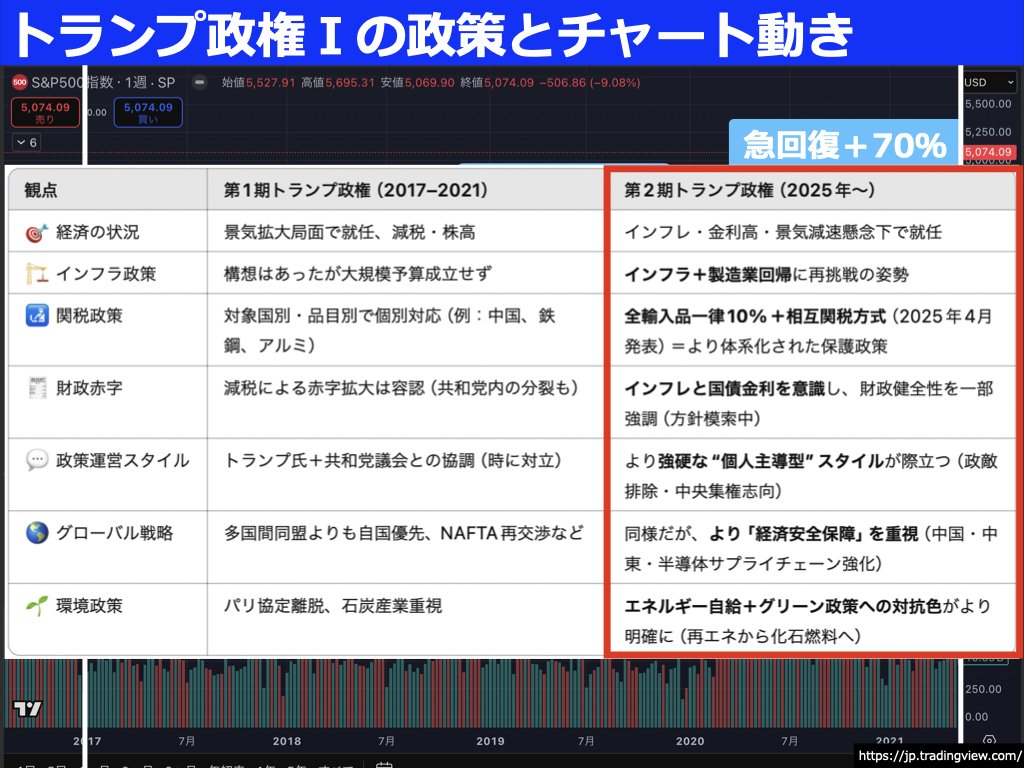Open the jp.tradingview.com link
The height and width of the screenshot is (768, 1024).
(938, 756)
